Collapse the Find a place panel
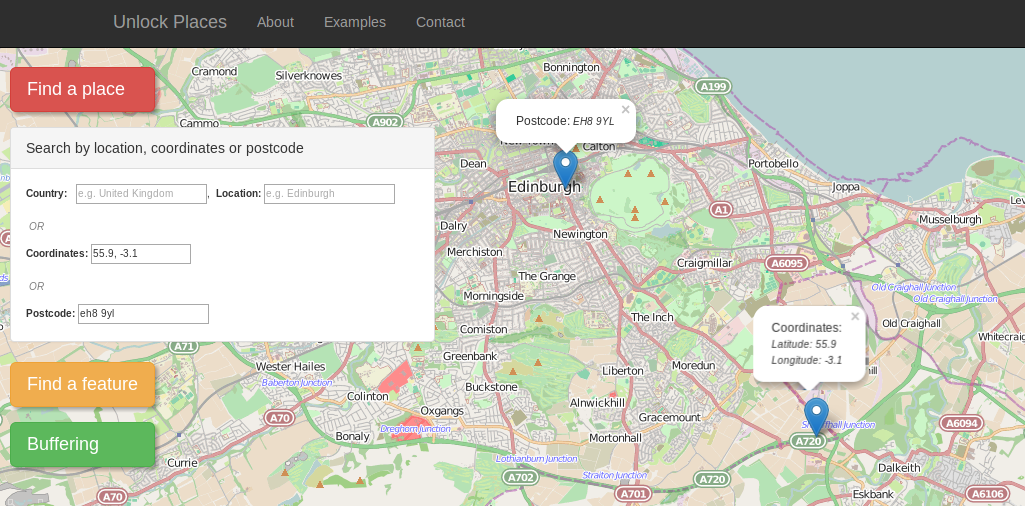 82,90
